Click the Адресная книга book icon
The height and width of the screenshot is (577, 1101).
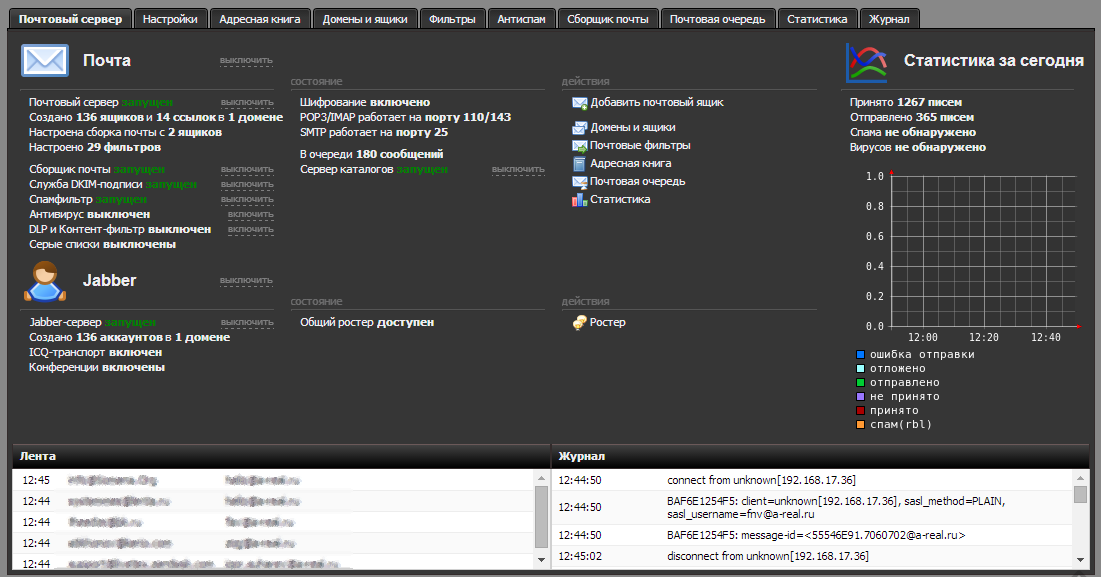pyautogui.click(x=579, y=164)
